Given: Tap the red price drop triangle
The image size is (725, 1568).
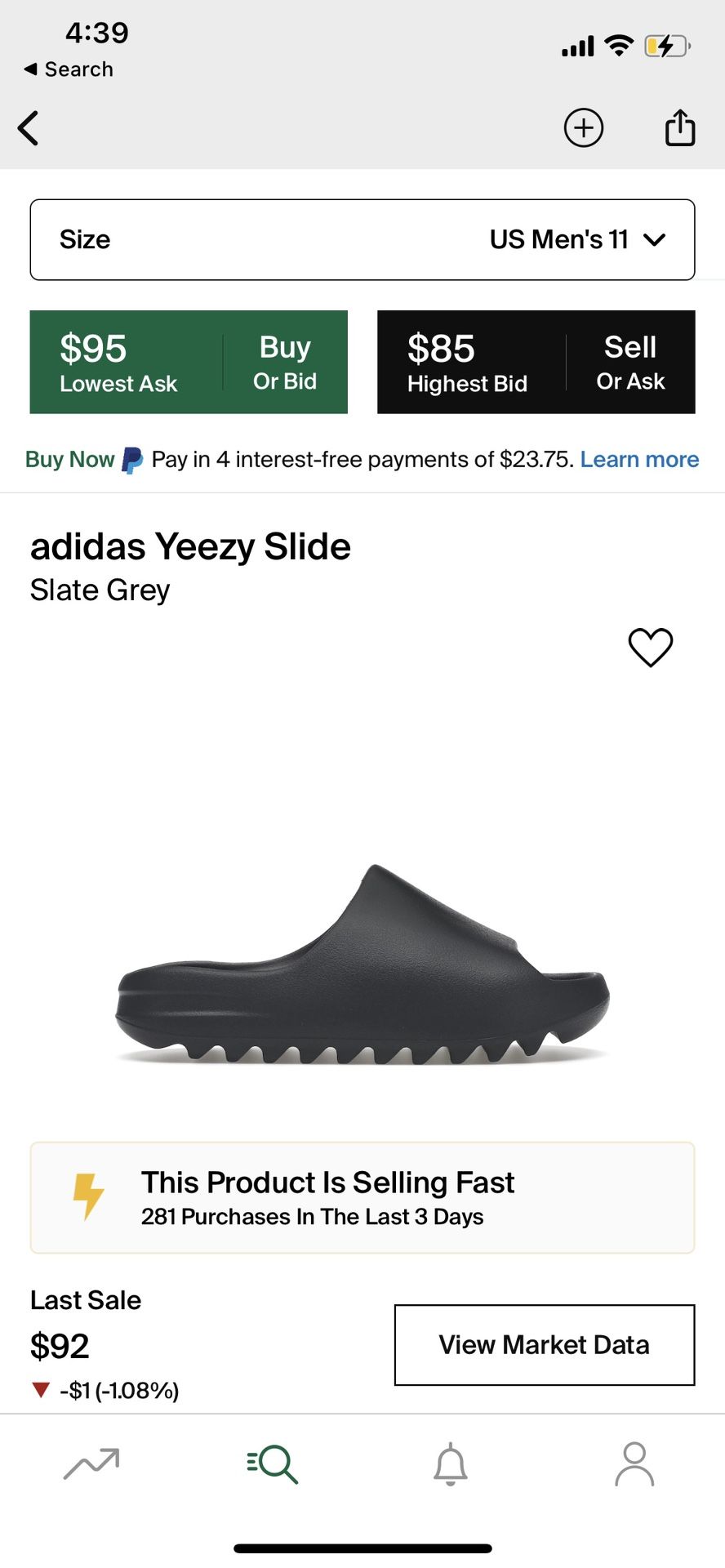Looking at the screenshot, I should 41,1390.
